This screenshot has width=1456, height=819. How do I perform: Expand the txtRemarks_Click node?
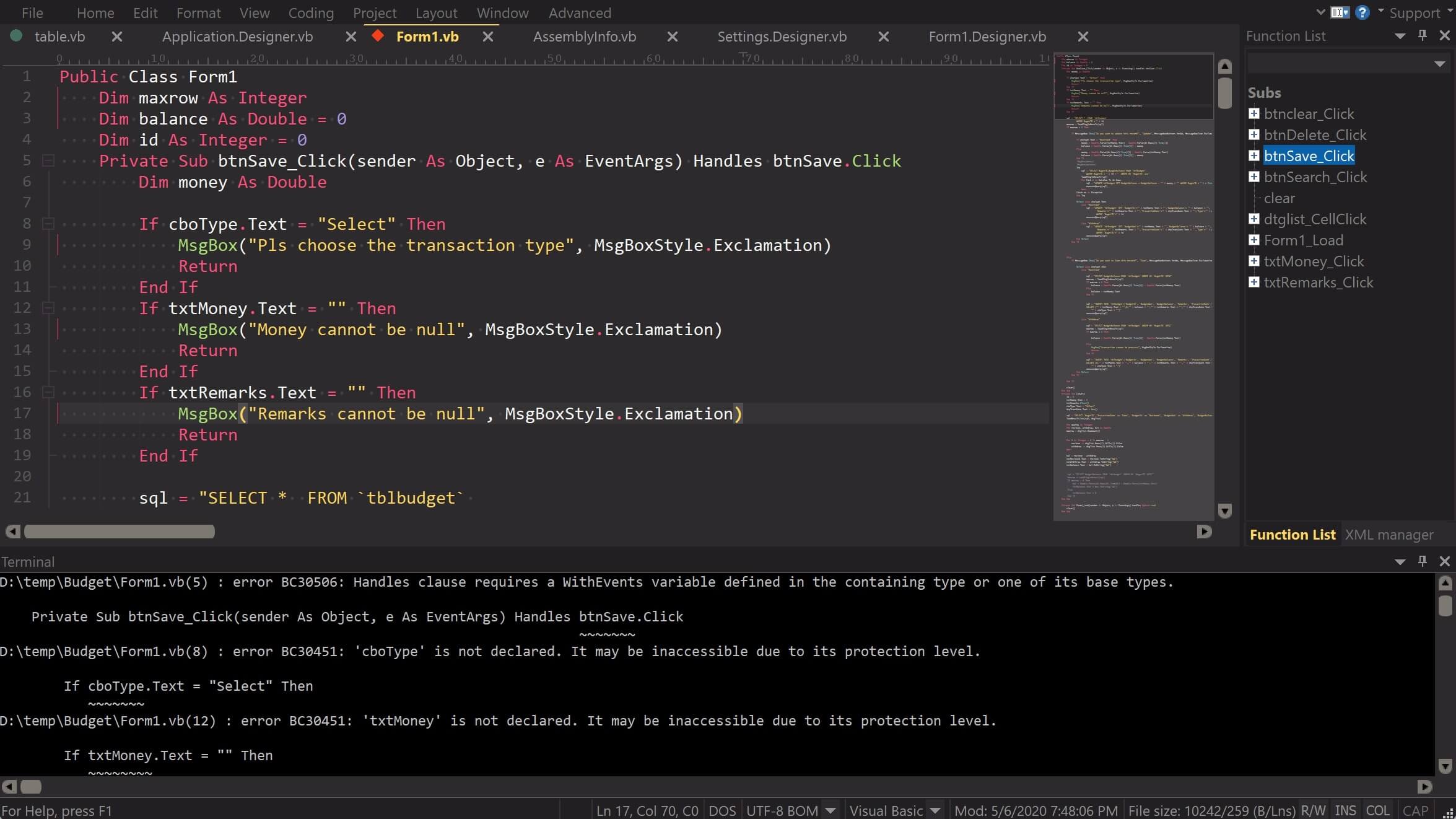[1254, 282]
